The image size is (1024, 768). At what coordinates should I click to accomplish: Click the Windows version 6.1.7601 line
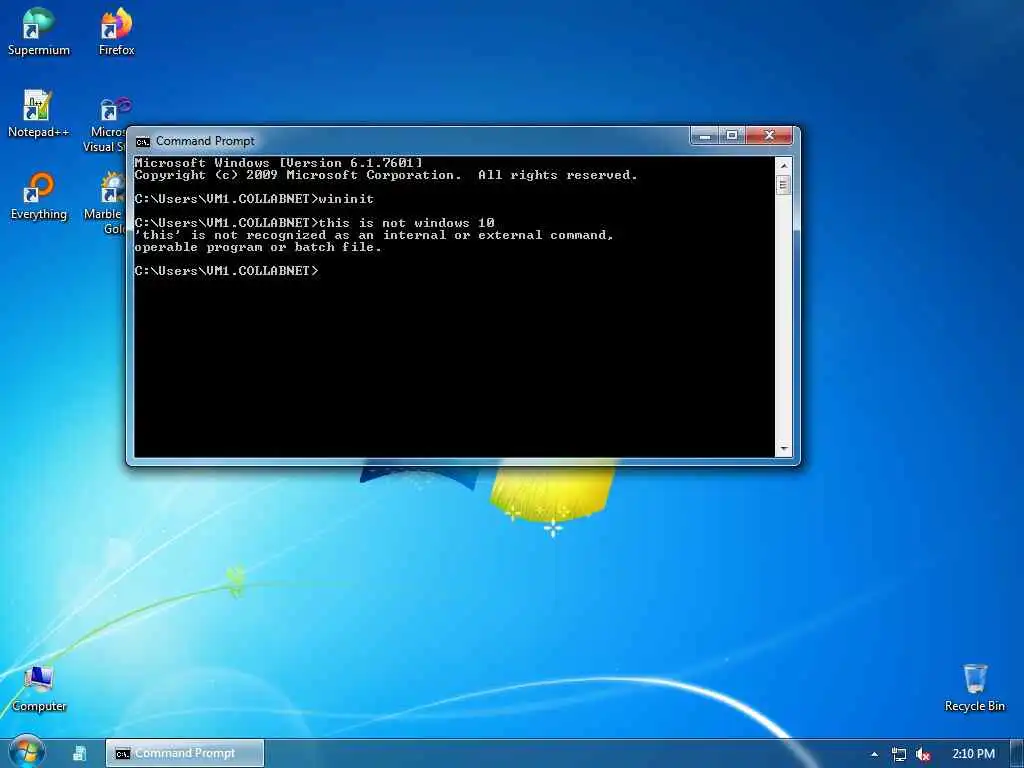[279, 163]
